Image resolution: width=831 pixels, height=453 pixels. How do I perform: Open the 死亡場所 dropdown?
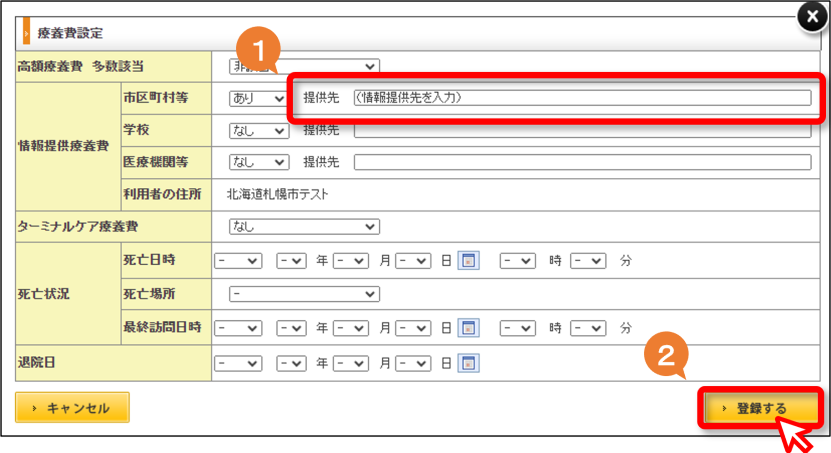click(304, 294)
